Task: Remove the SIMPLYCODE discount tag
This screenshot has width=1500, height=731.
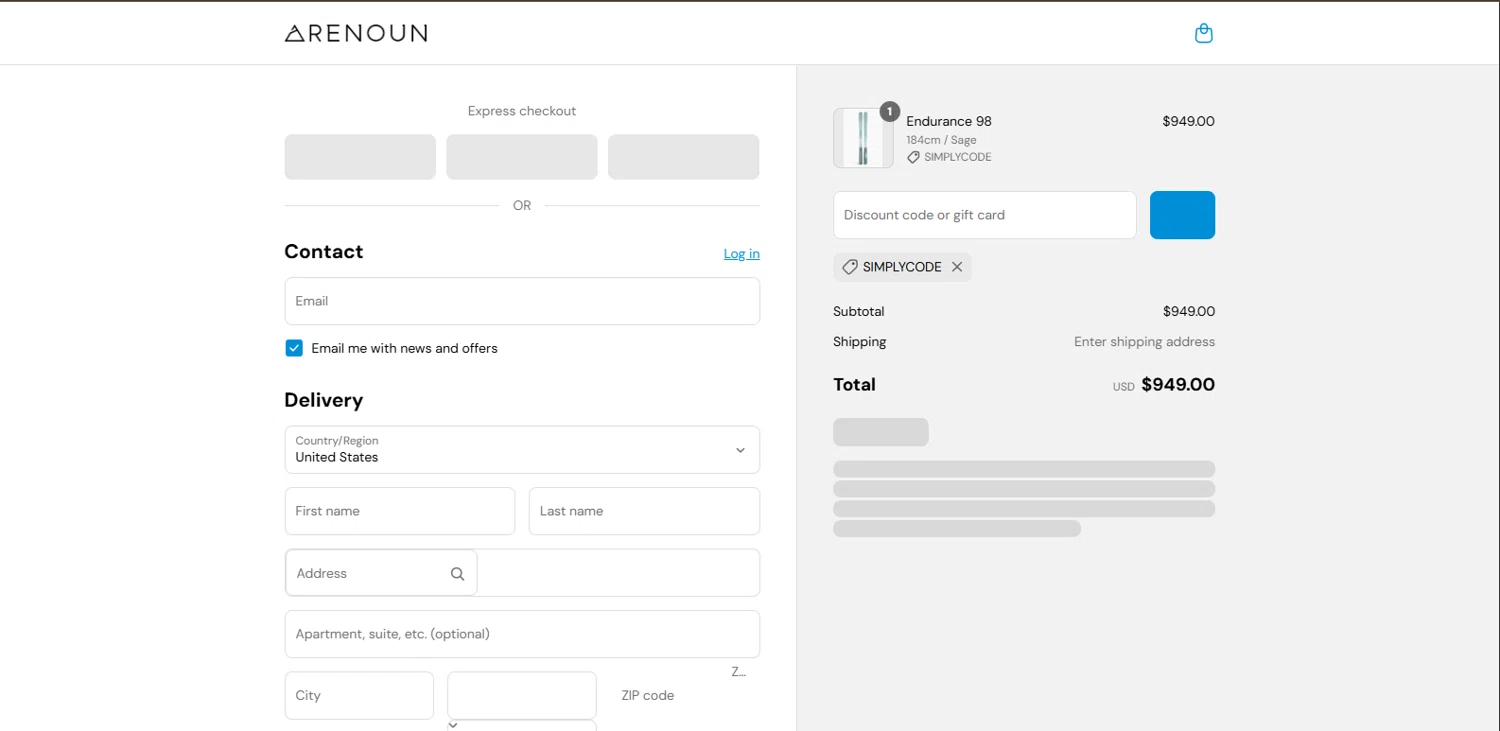Action: pos(957,267)
